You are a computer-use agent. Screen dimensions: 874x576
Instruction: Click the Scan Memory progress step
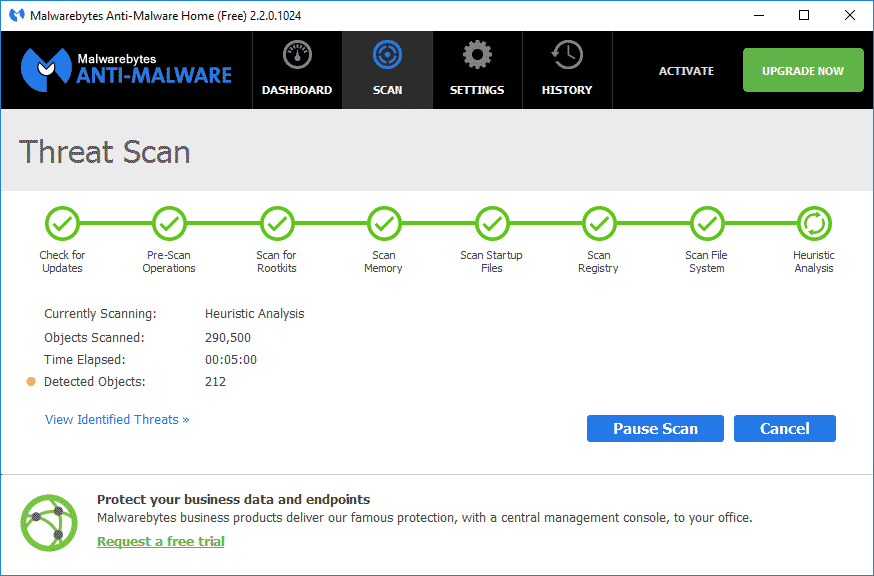tap(384, 223)
